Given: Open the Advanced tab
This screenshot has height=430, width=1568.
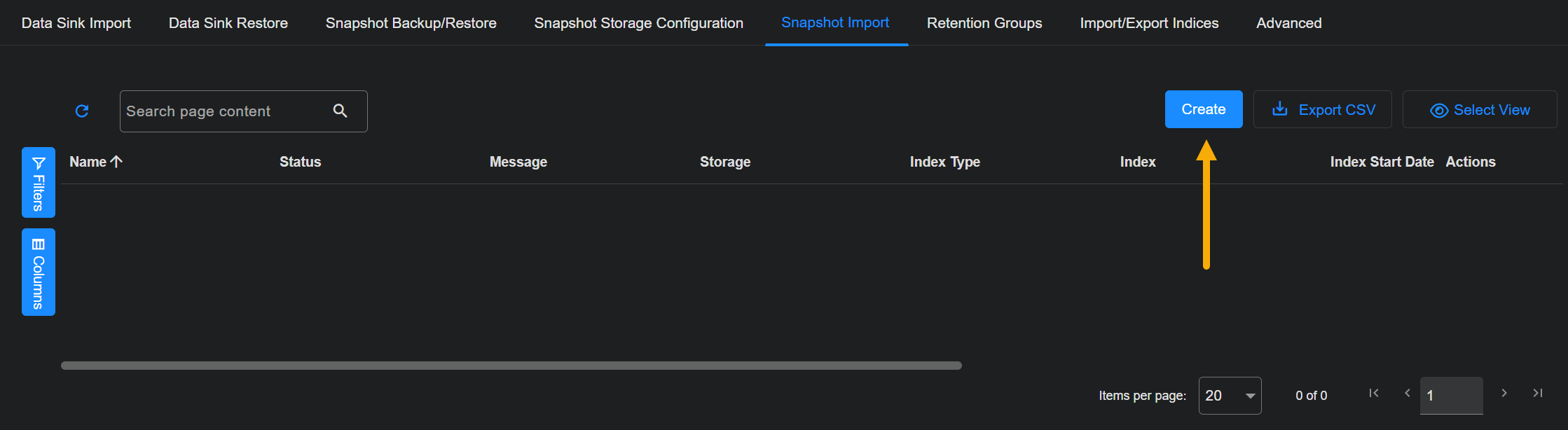Looking at the screenshot, I should pos(1289,23).
